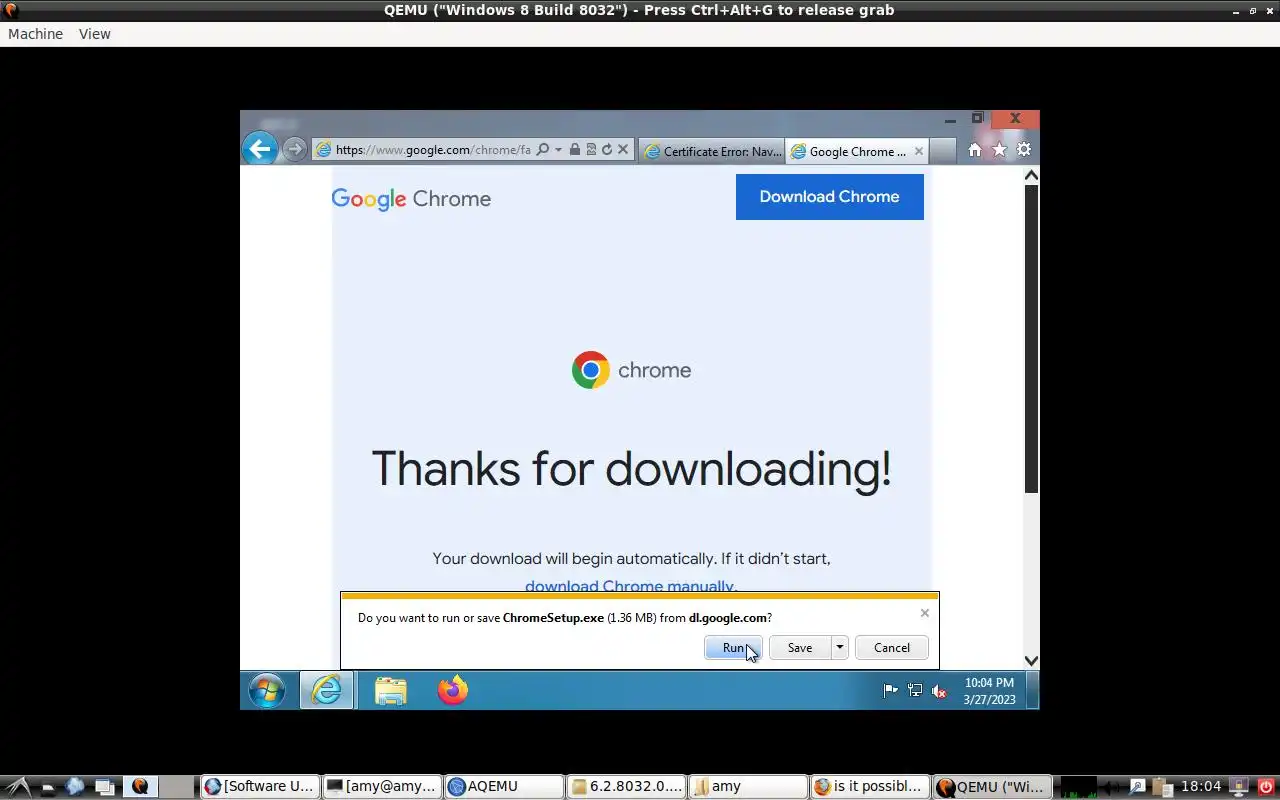The width and height of the screenshot is (1280, 800).
Task: Save the ChromeSetup.exe download
Action: (x=800, y=648)
